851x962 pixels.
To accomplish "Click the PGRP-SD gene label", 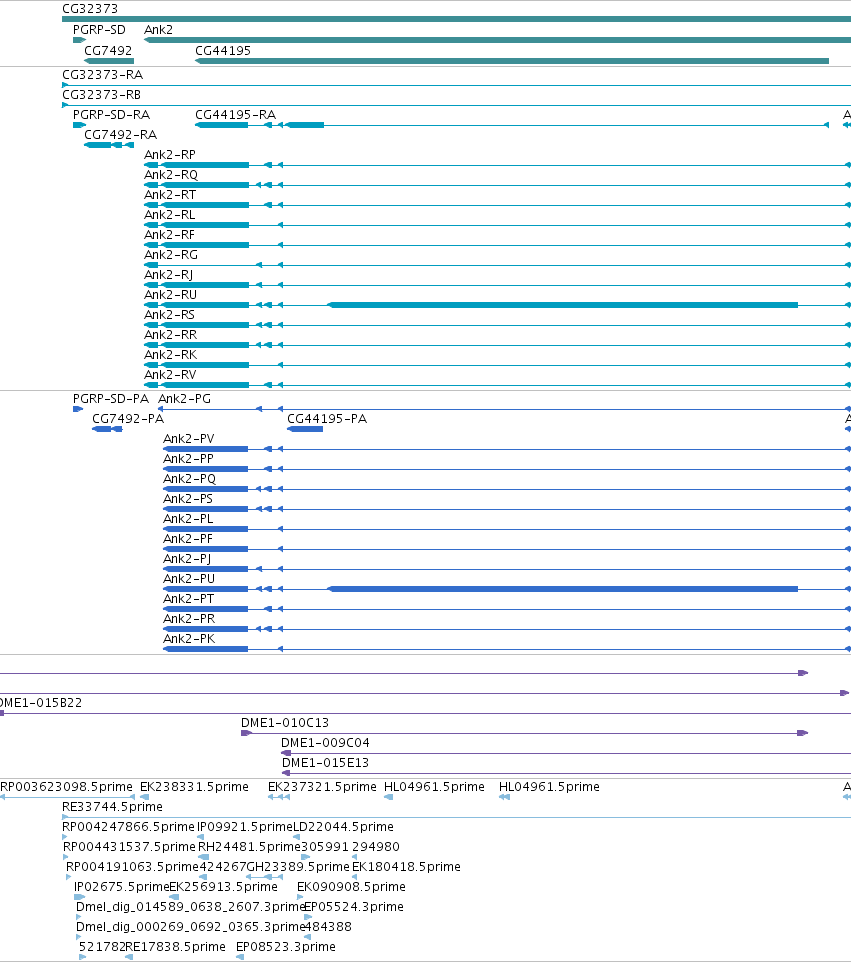I will tap(99, 29).
